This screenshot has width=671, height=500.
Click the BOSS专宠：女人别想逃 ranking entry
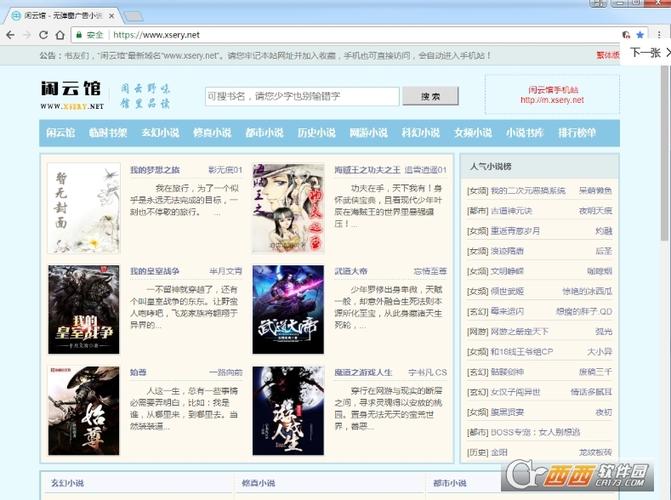[x=535, y=432]
